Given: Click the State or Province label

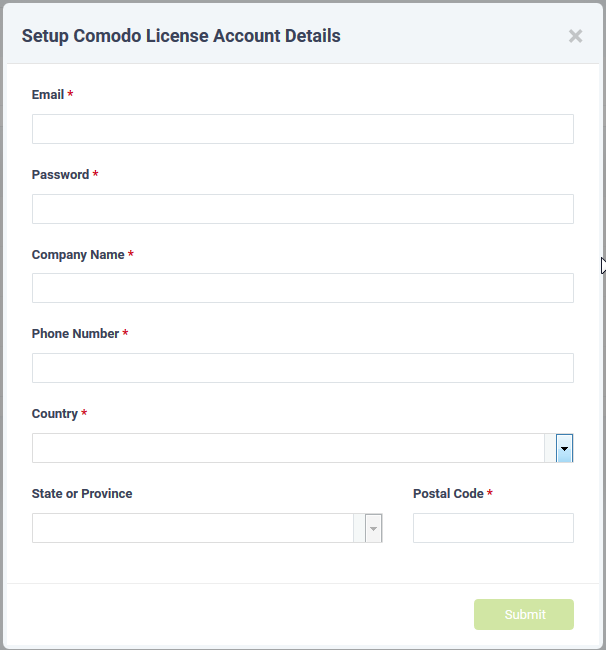Looking at the screenshot, I should [82, 494].
